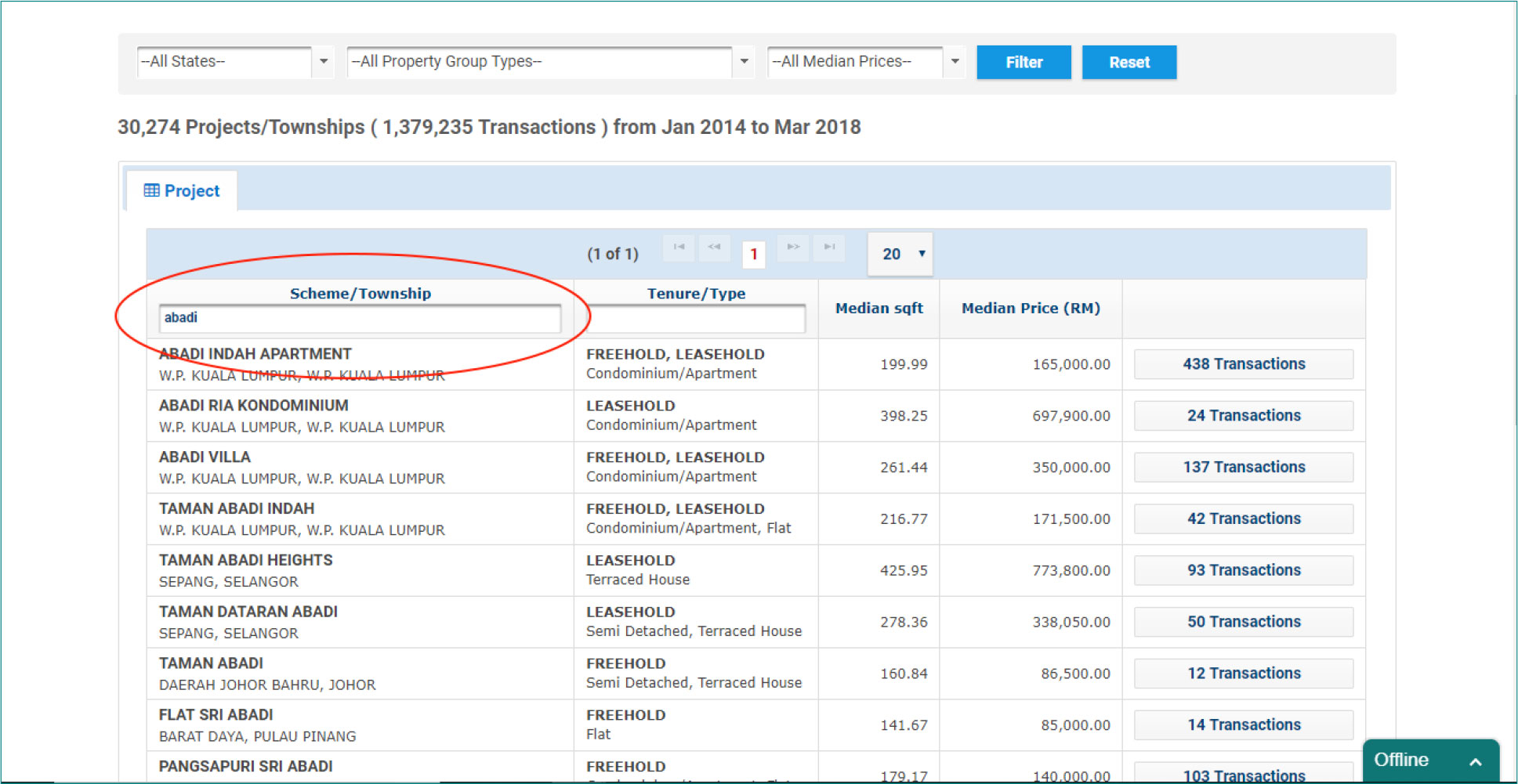Open 137 Transactions for Abadi Villa

1244,468
